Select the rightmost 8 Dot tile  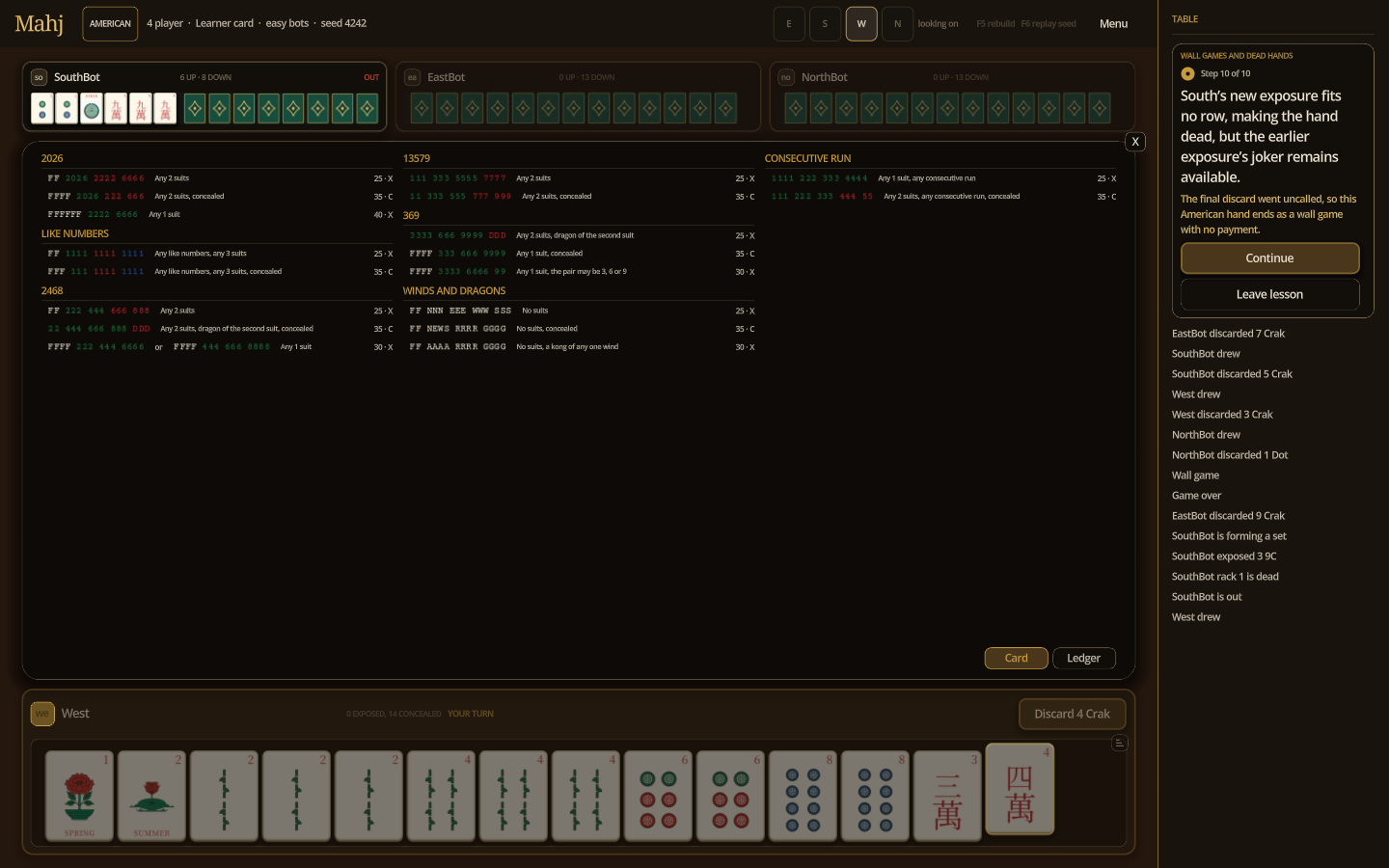[875, 796]
